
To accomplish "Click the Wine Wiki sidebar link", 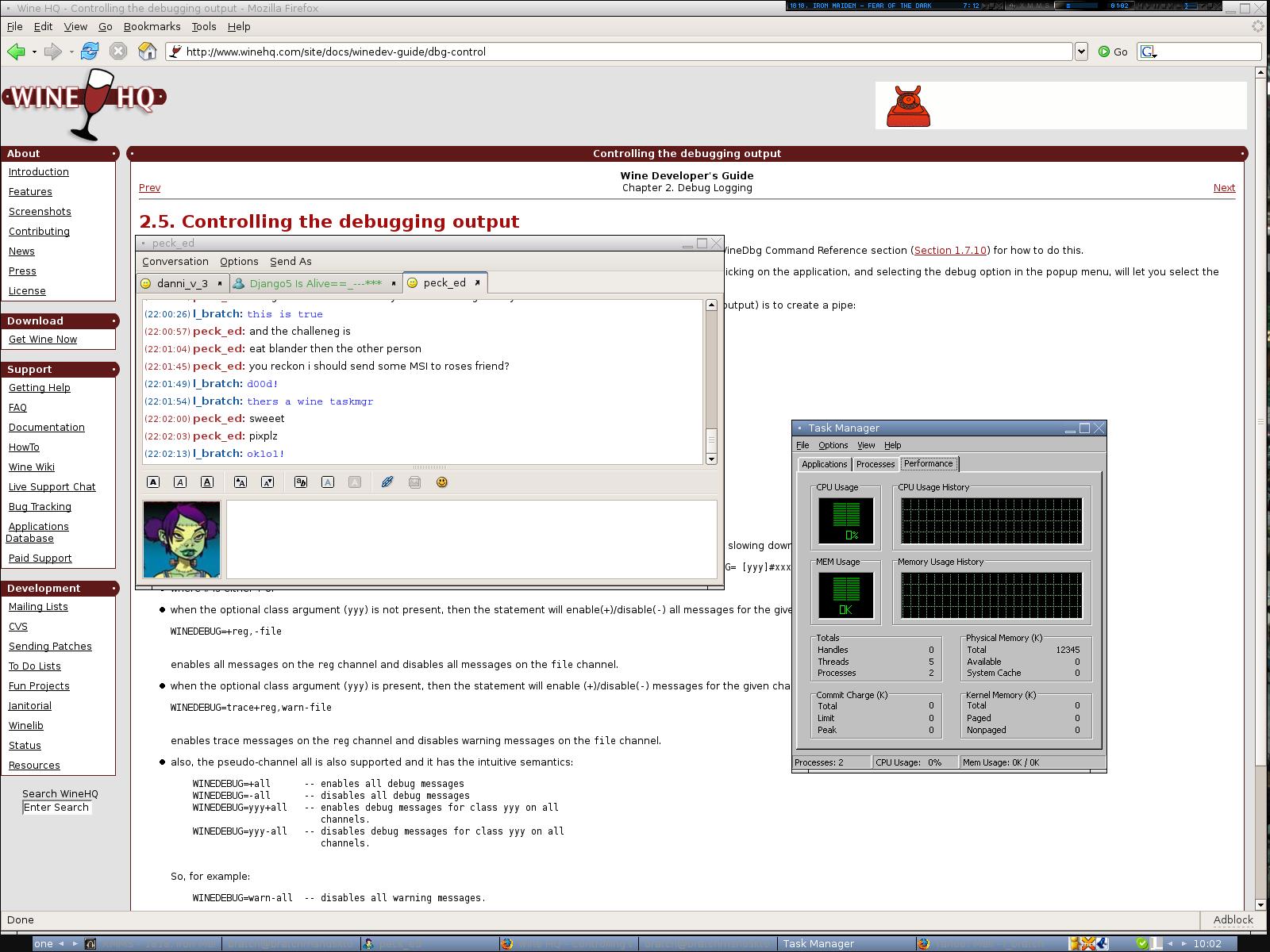I will coord(32,466).
